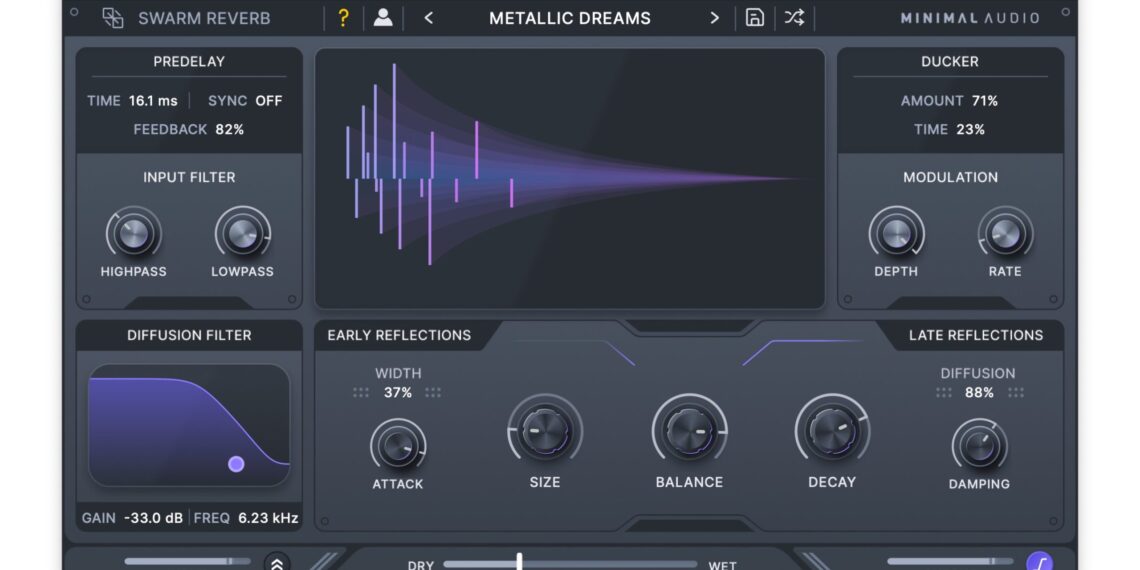Screen dimensions: 1140x570
Task: Click the Early Reflections Attack knob
Action: (398, 445)
